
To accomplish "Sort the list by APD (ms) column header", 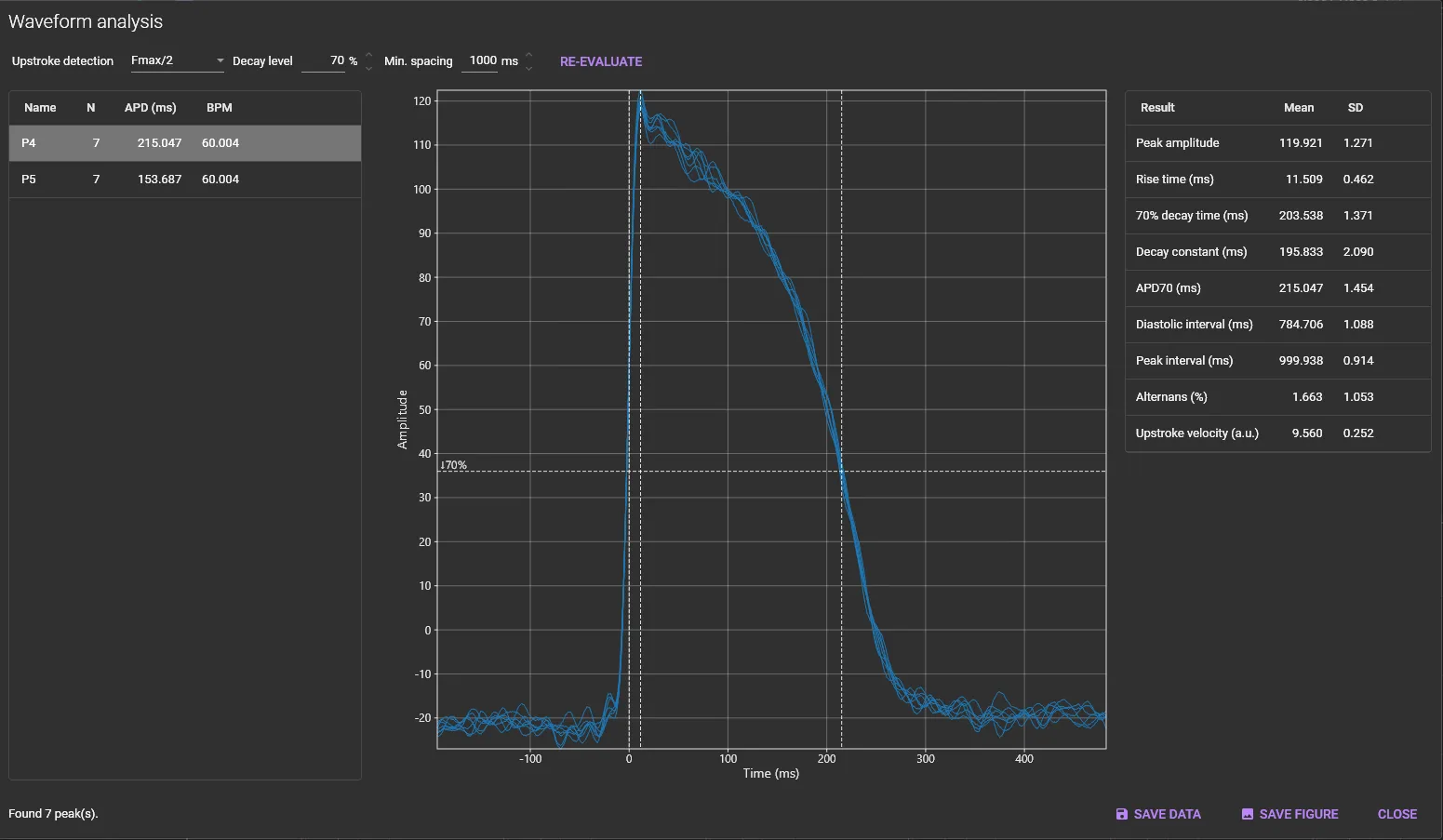I will pyautogui.click(x=150, y=108).
